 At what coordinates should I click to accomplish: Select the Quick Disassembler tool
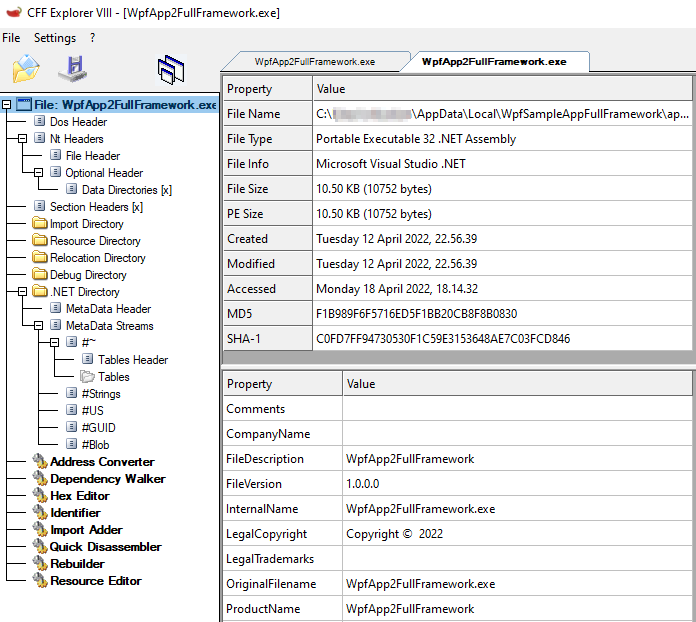105,547
